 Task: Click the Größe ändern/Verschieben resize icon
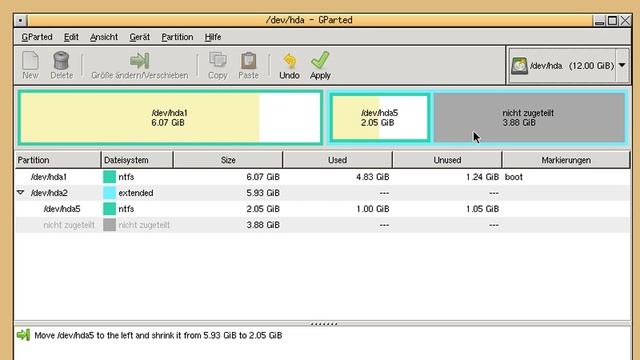tap(140, 60)
